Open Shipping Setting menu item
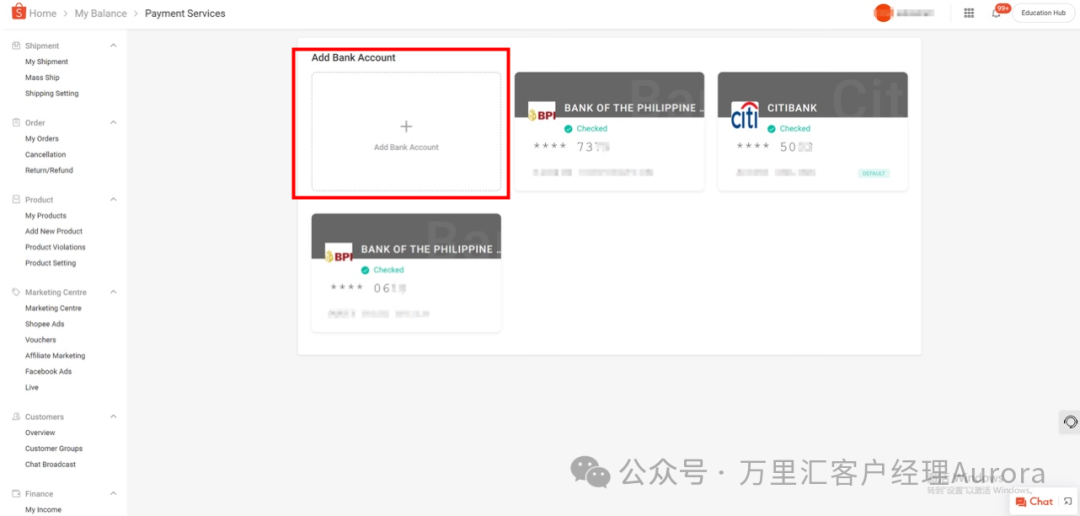This screenshot has height=516, width=1080. click(x=52, y=94)
